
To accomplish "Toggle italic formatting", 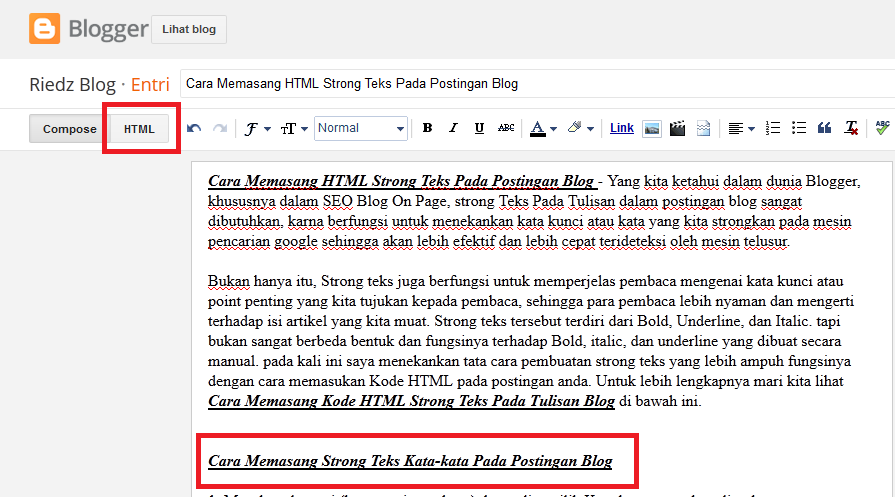I will [453, 128].
